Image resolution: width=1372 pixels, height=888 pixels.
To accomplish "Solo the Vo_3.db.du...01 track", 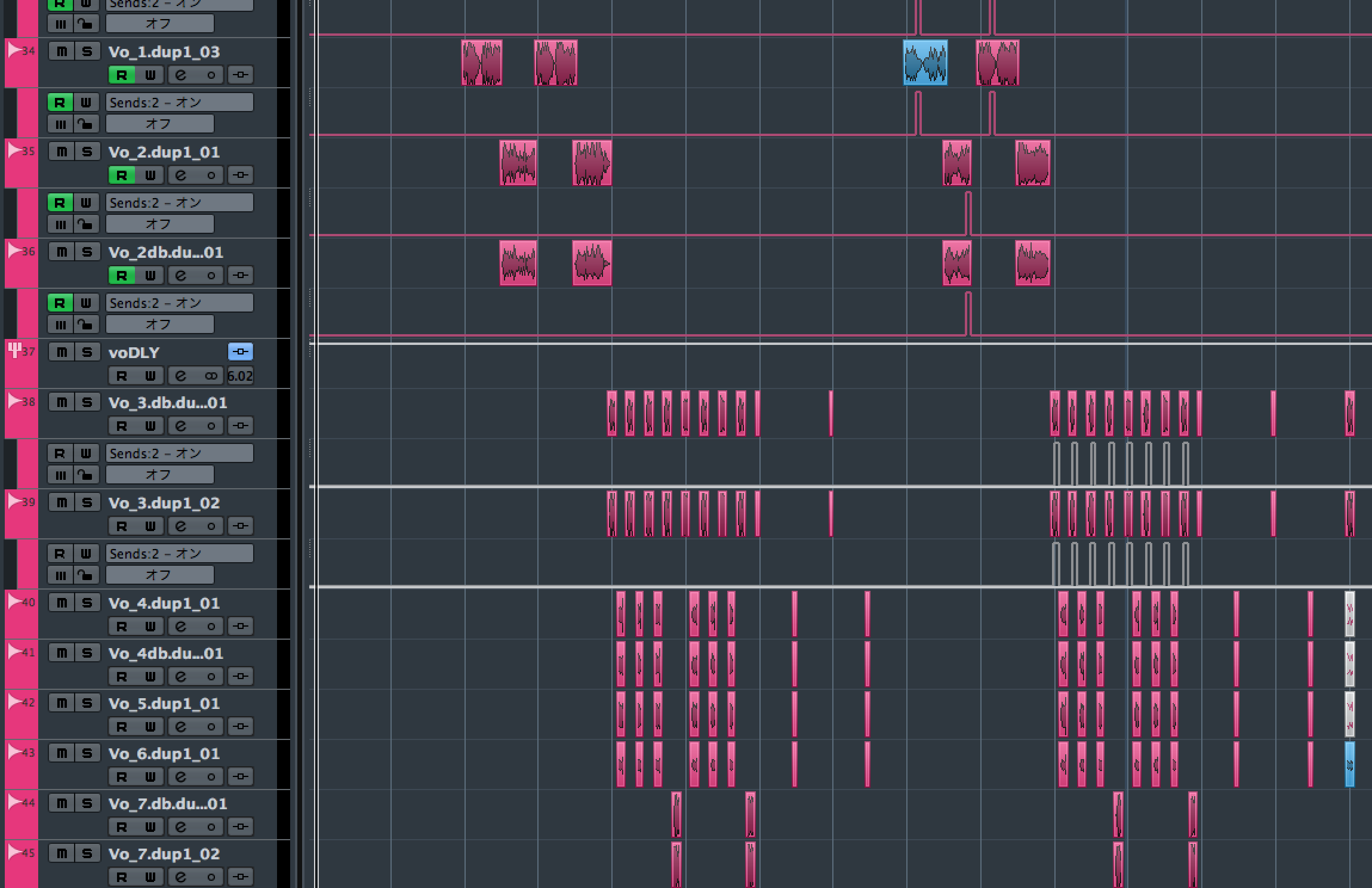I will (87, 402).
